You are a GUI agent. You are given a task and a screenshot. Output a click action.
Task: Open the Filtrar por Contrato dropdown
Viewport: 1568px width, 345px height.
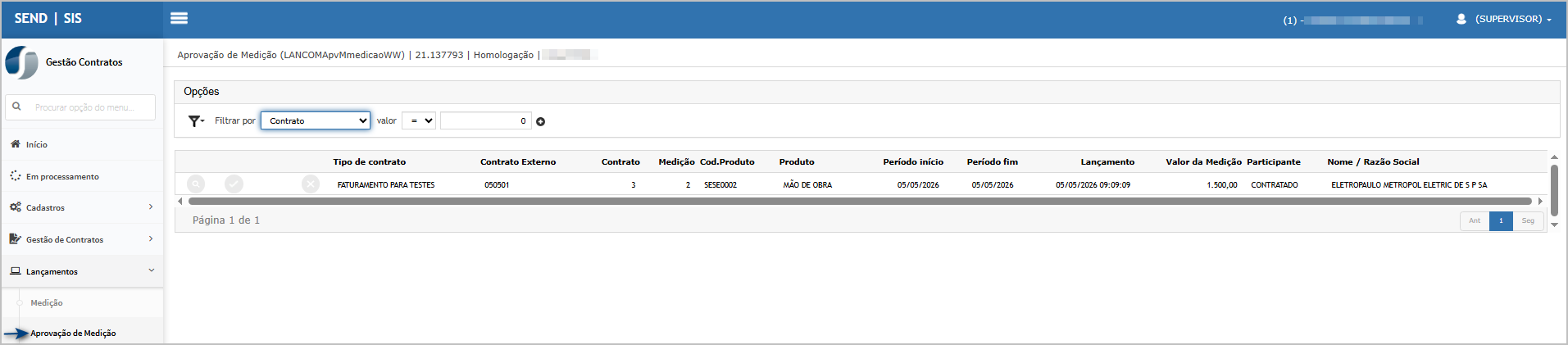pyautogui.click(x=316, y=120)
